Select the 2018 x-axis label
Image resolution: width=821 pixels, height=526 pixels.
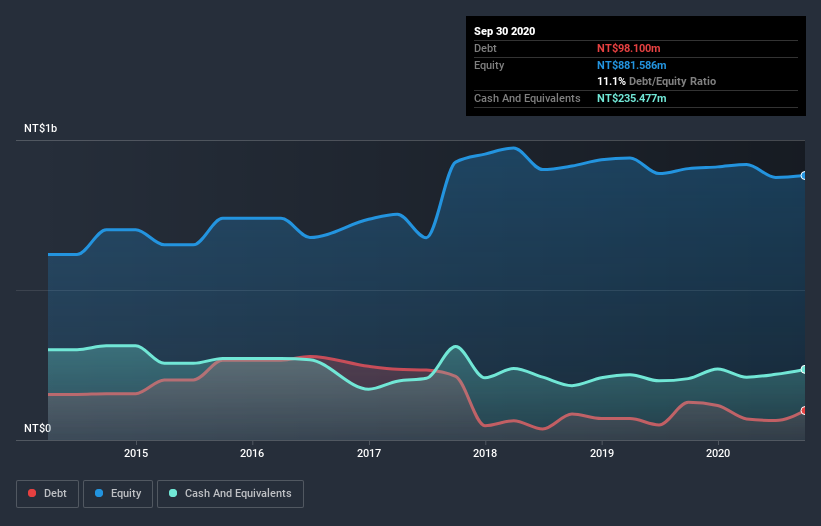click(485, 453)
